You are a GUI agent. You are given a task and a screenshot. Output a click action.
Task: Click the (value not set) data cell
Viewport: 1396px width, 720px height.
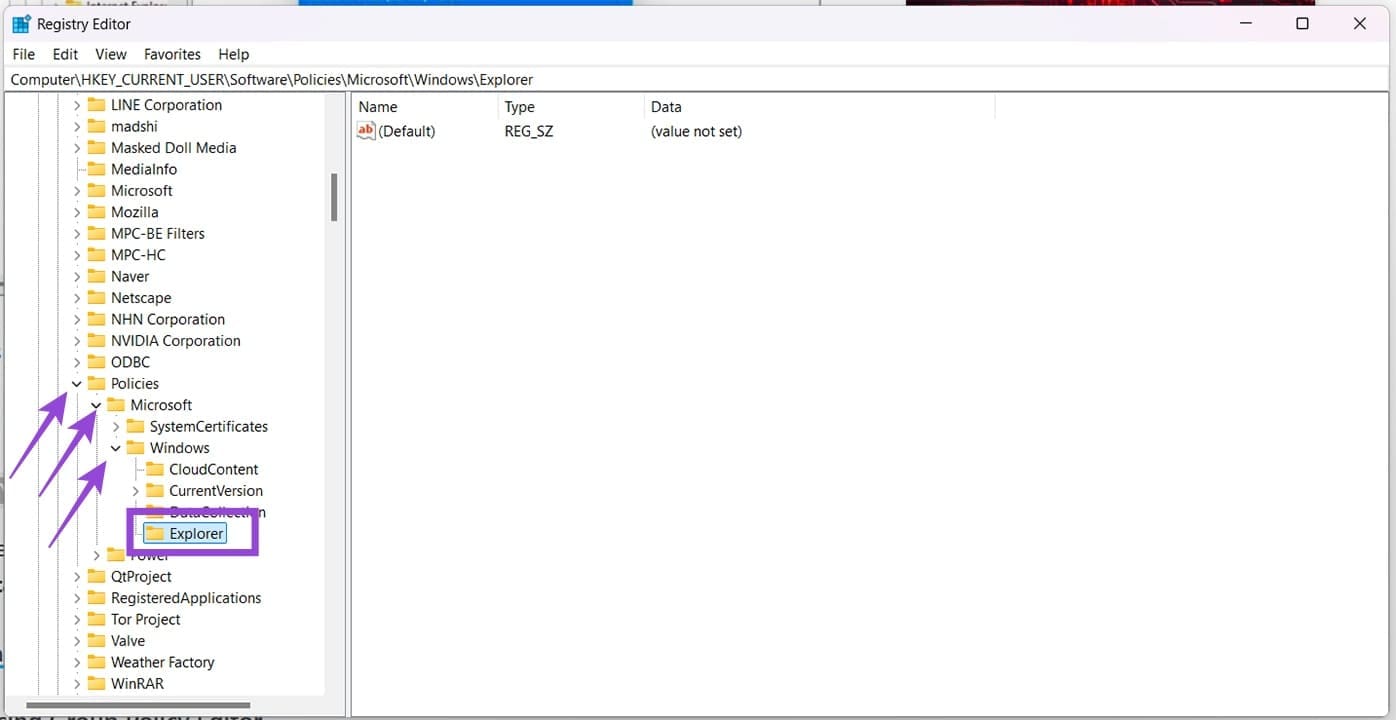696,131
